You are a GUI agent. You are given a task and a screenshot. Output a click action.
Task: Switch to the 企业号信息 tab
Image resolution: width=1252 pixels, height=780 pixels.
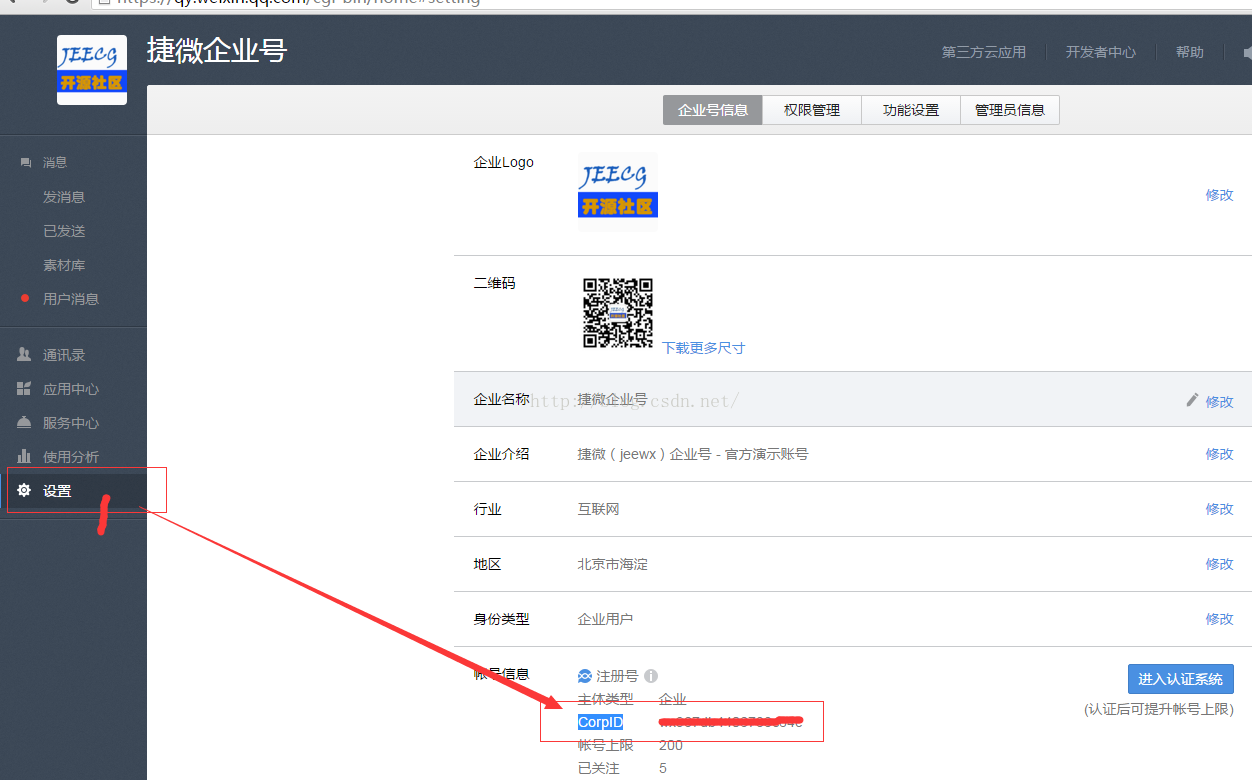(x=713, y=110)
